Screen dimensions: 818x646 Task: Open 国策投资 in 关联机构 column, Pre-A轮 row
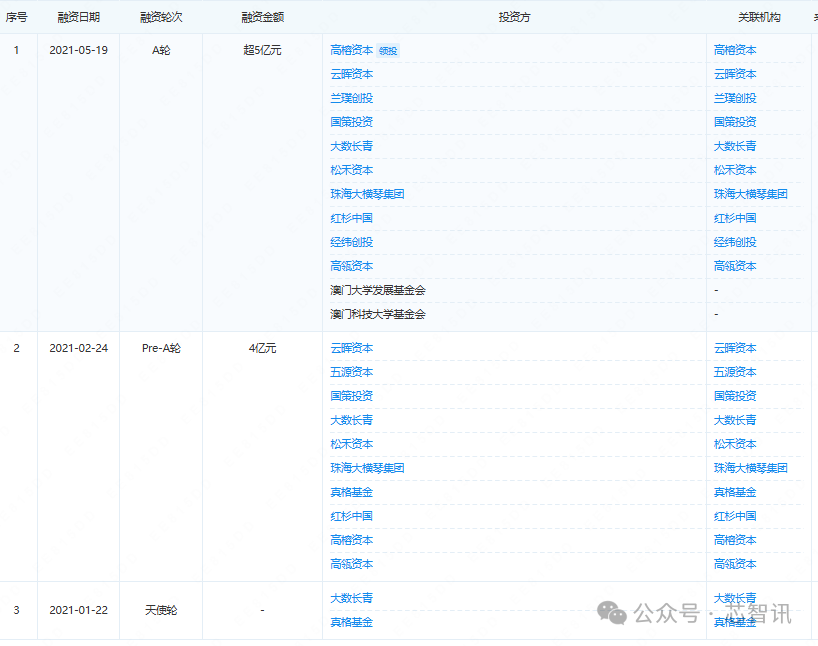coord(735,396)
